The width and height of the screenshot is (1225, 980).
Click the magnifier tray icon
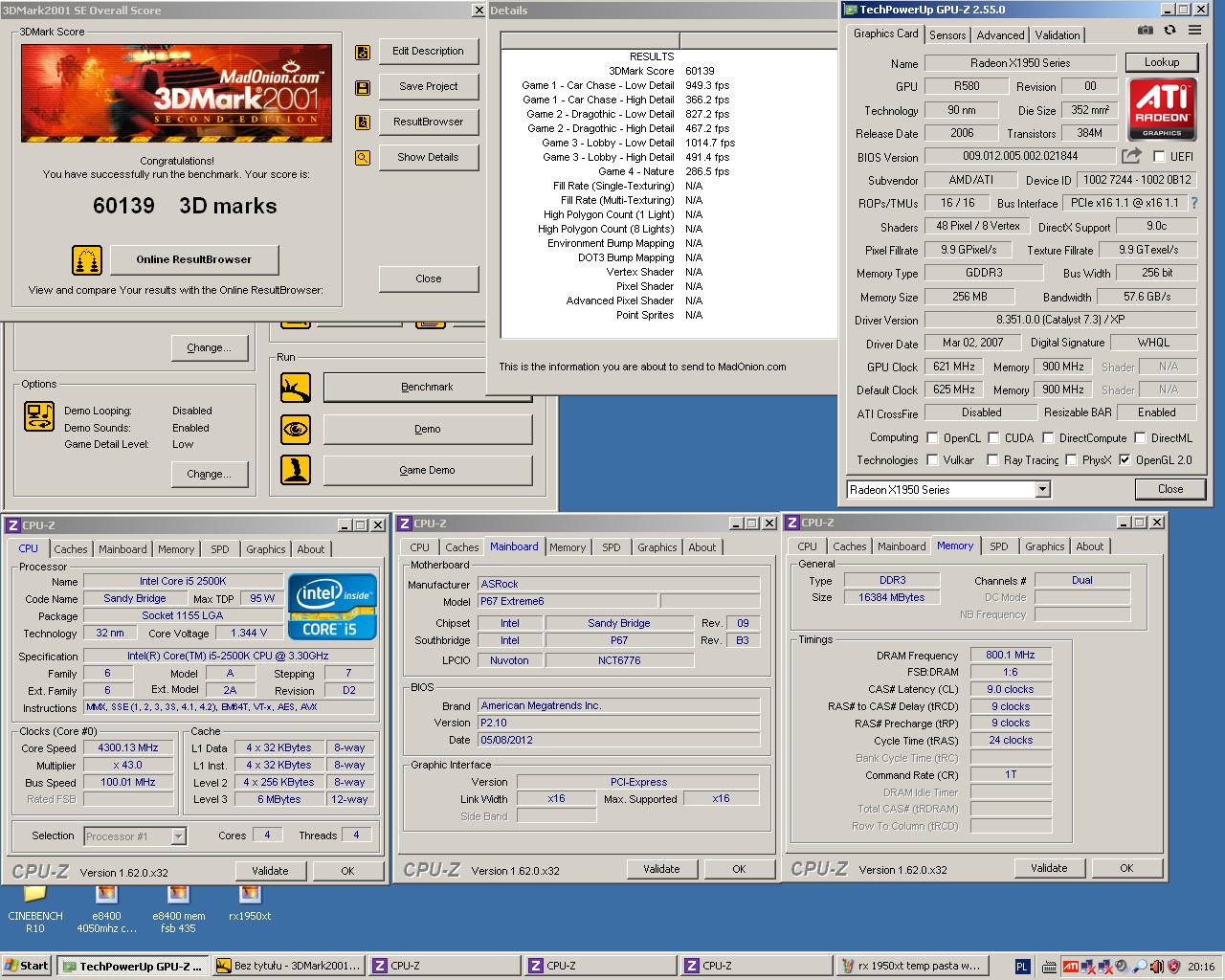pos(1140,967)
